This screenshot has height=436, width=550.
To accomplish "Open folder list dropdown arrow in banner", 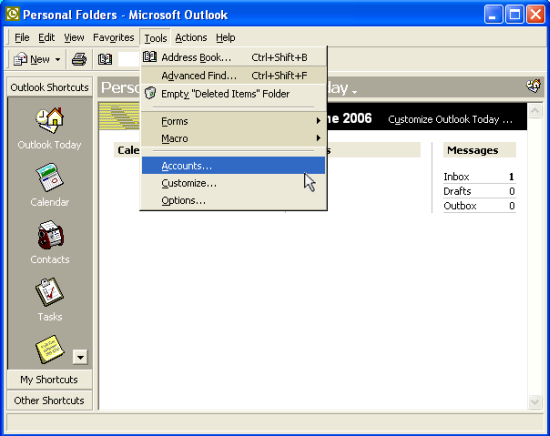I will 355,92.
